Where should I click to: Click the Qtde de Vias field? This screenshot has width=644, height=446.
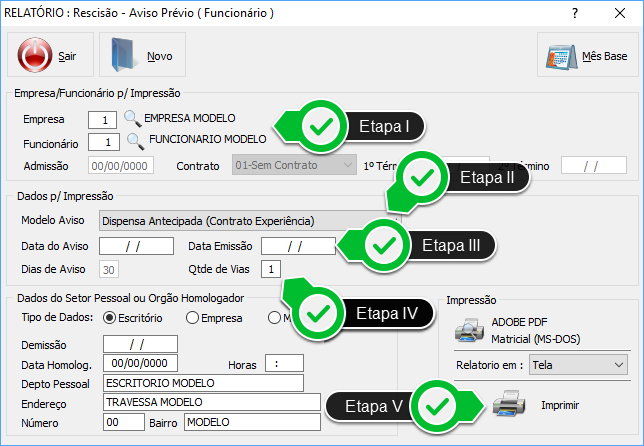pos(271,269)
